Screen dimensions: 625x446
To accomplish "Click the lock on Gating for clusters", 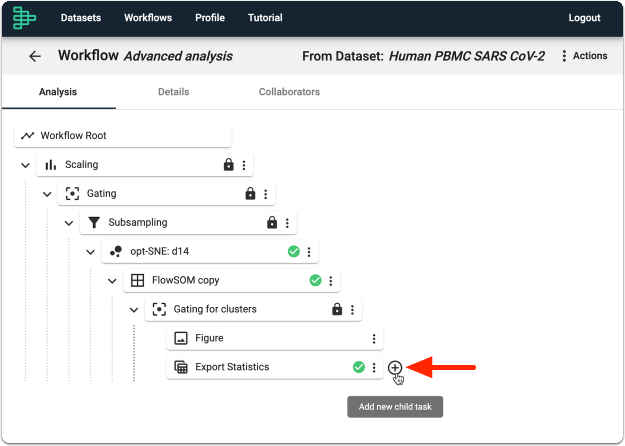I will [337, 309].
